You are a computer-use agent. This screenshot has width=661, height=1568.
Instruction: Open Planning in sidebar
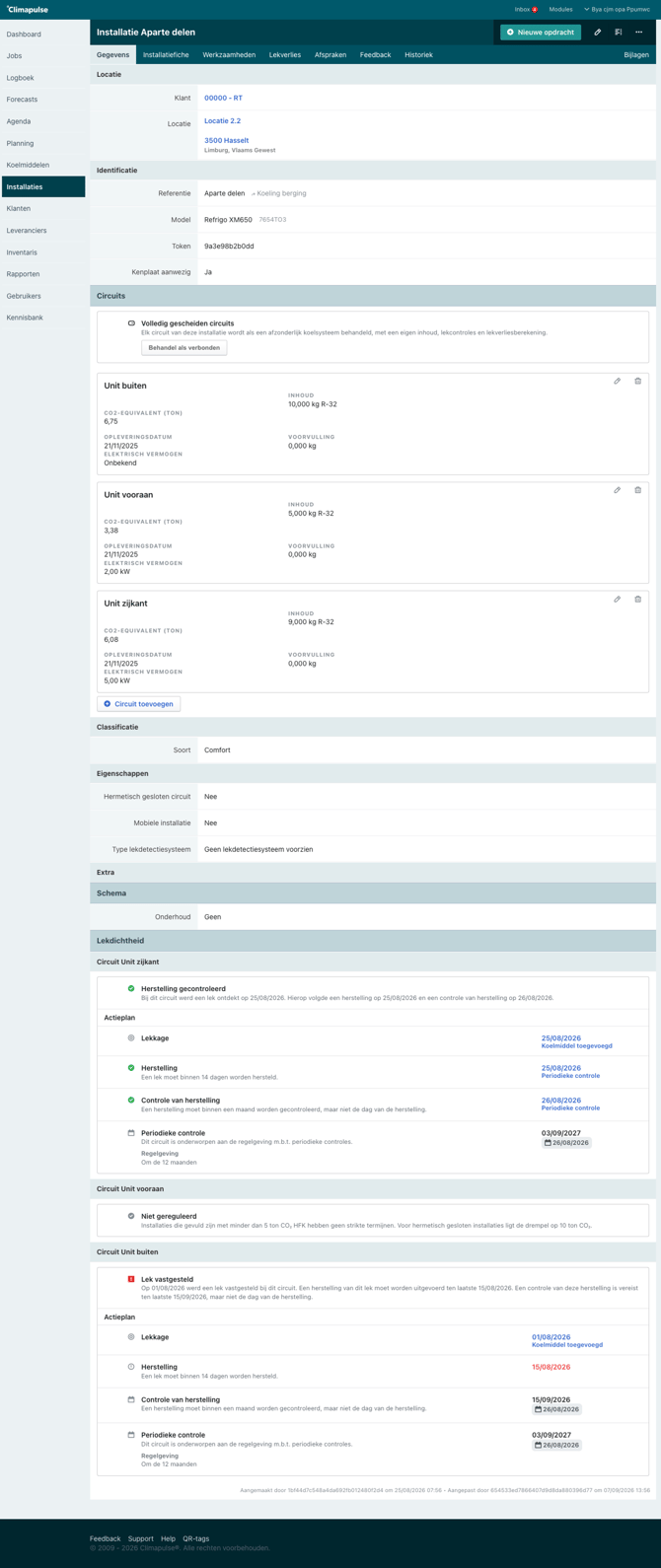(x=42, y=143)
